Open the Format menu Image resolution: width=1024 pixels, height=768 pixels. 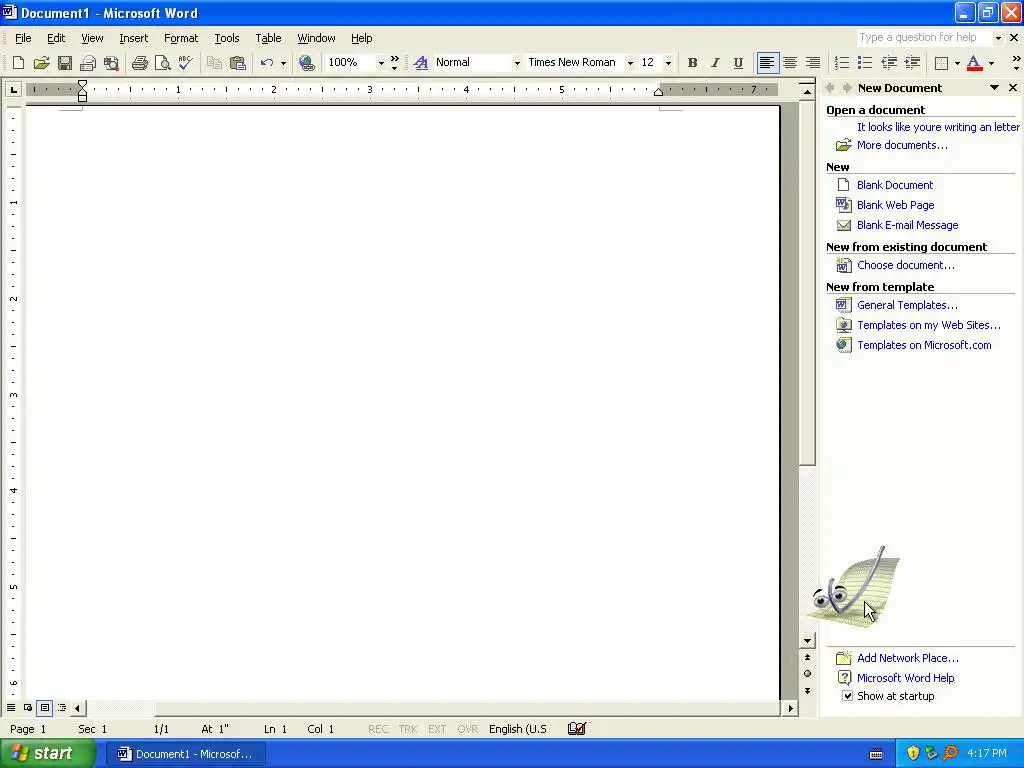point(181,38)
